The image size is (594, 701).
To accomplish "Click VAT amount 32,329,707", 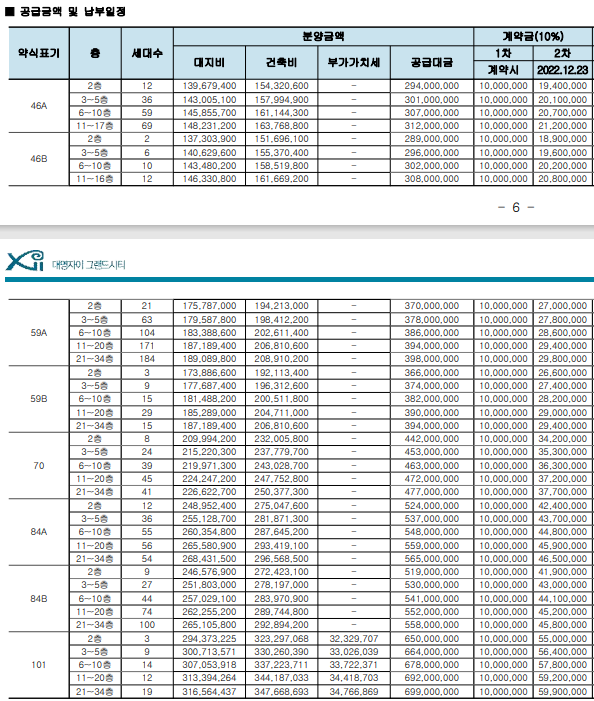I will tap(354, 639).
